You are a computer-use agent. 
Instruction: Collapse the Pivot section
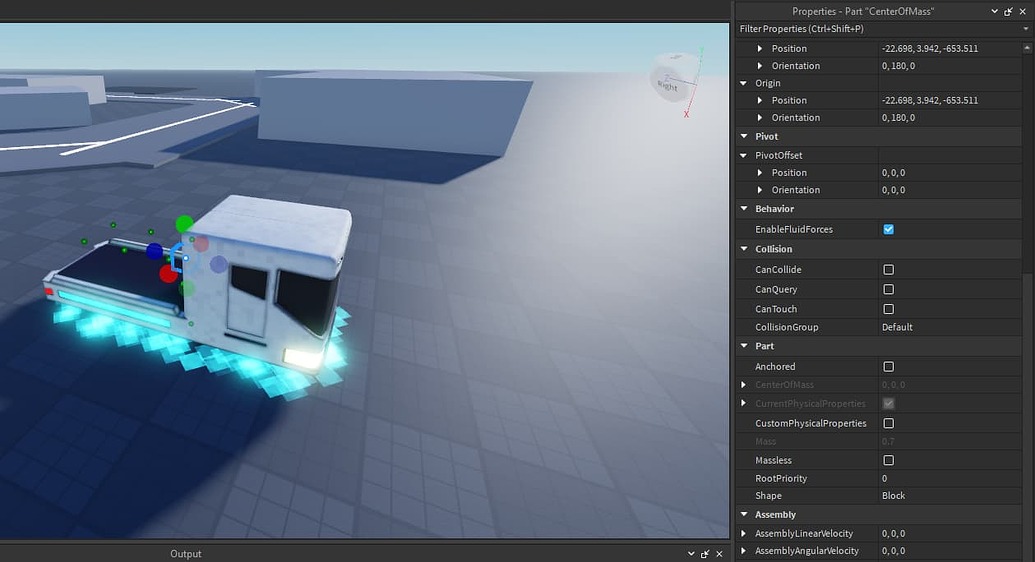pos(744,136)
